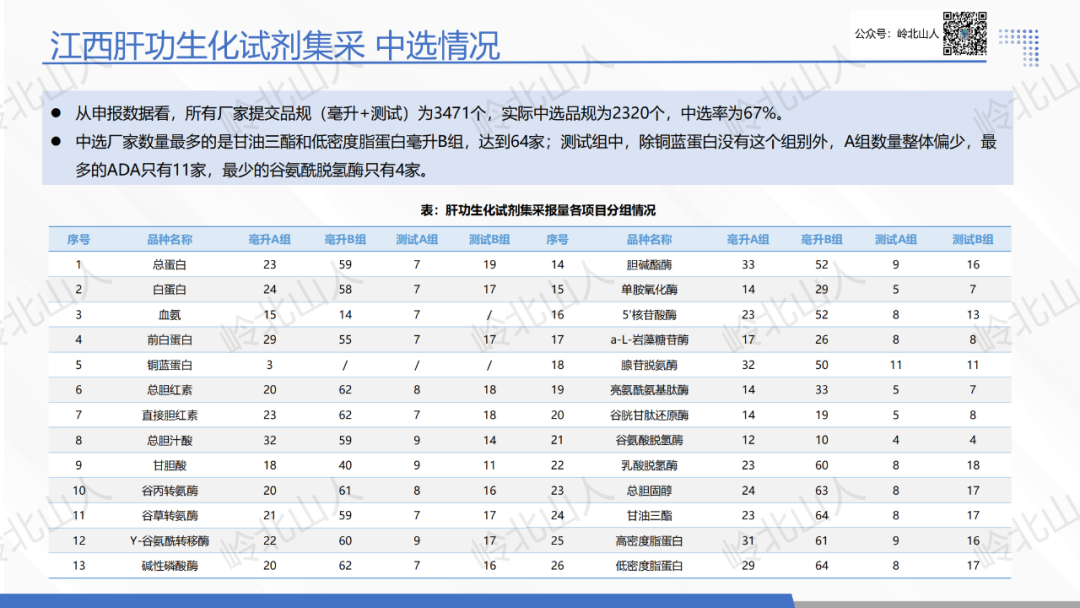Screen dimensions: 1080x608
Task: Click the cell 乳酸脱氢酶
Action: (649, 465)
